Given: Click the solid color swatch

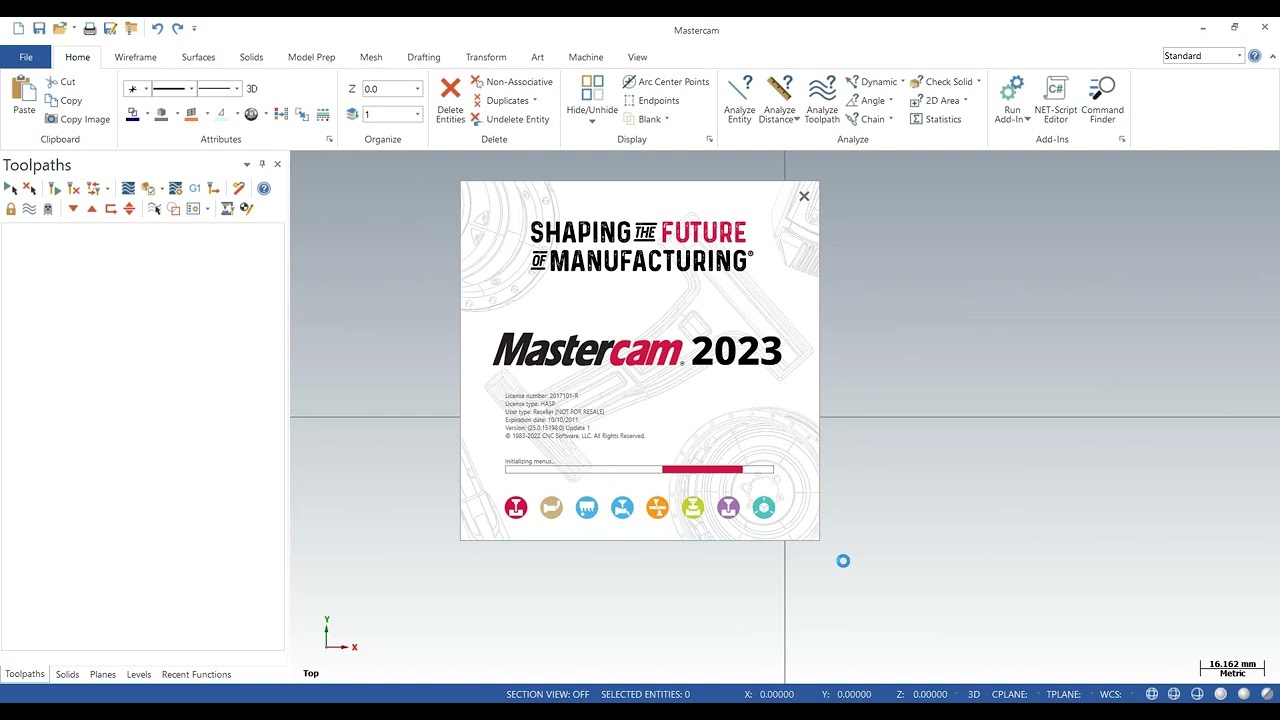Looking at the screenshot, I should (x=161, y=114).
